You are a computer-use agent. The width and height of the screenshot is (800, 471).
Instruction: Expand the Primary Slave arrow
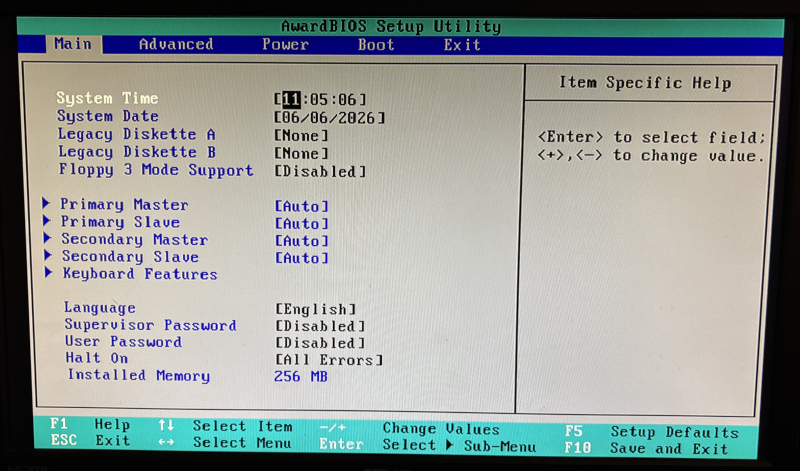[46, 220]
